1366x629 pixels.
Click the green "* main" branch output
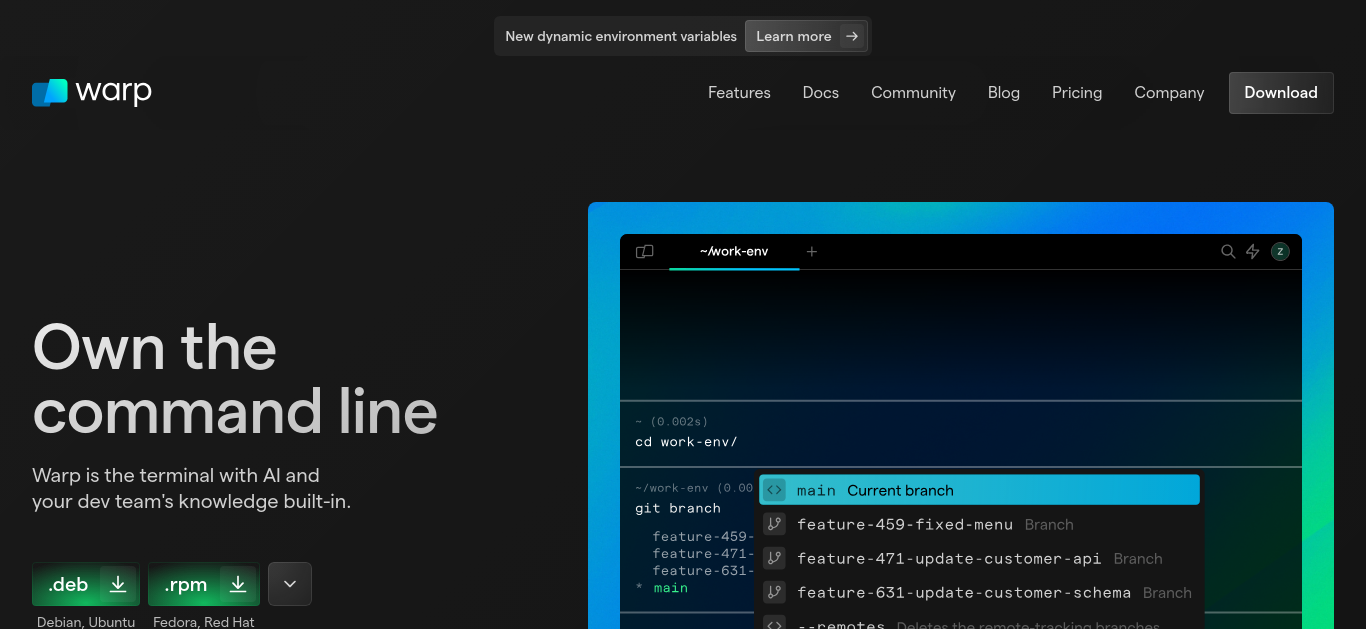point(662,588)
